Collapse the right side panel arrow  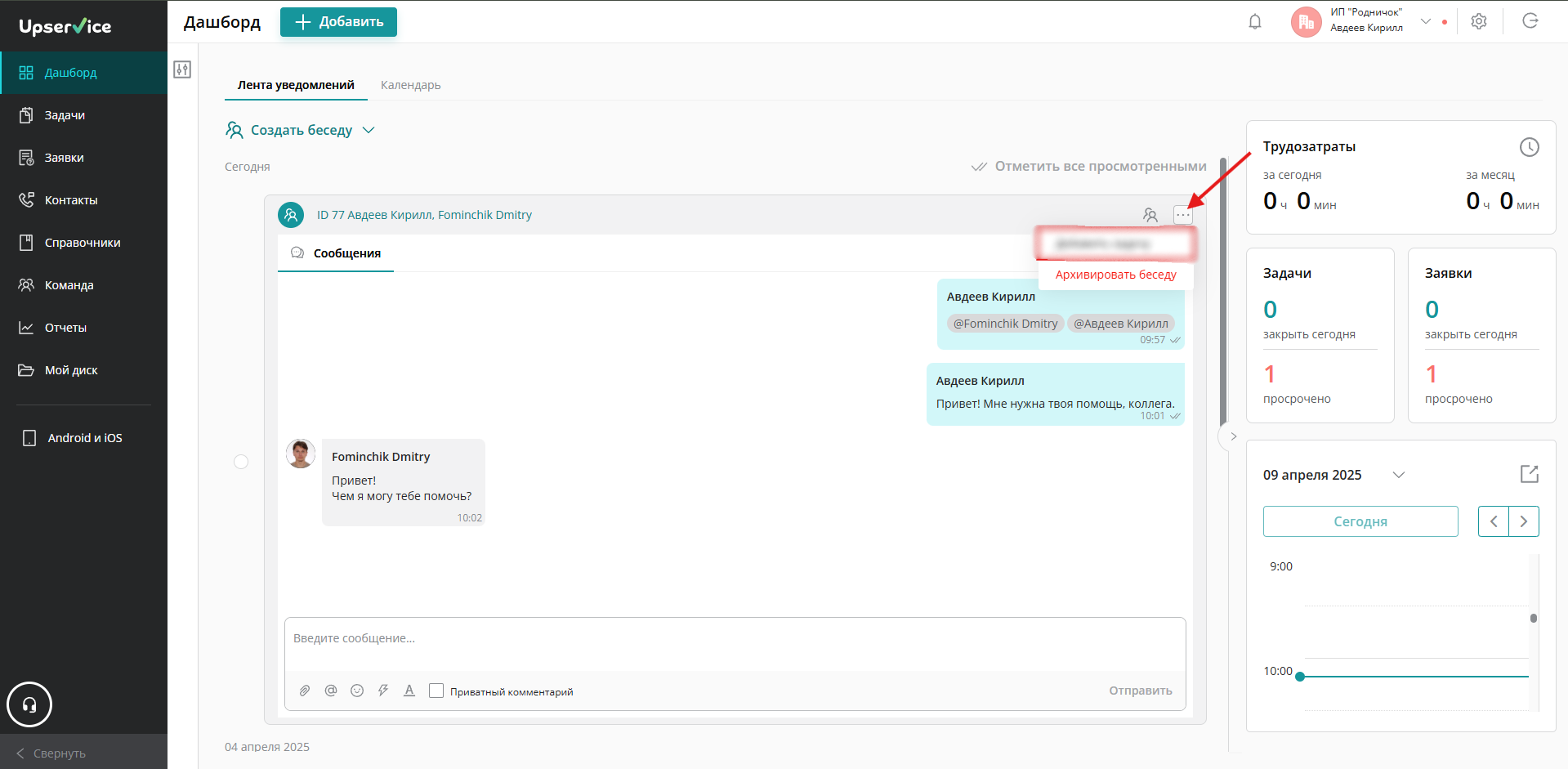coord(1233,436)
